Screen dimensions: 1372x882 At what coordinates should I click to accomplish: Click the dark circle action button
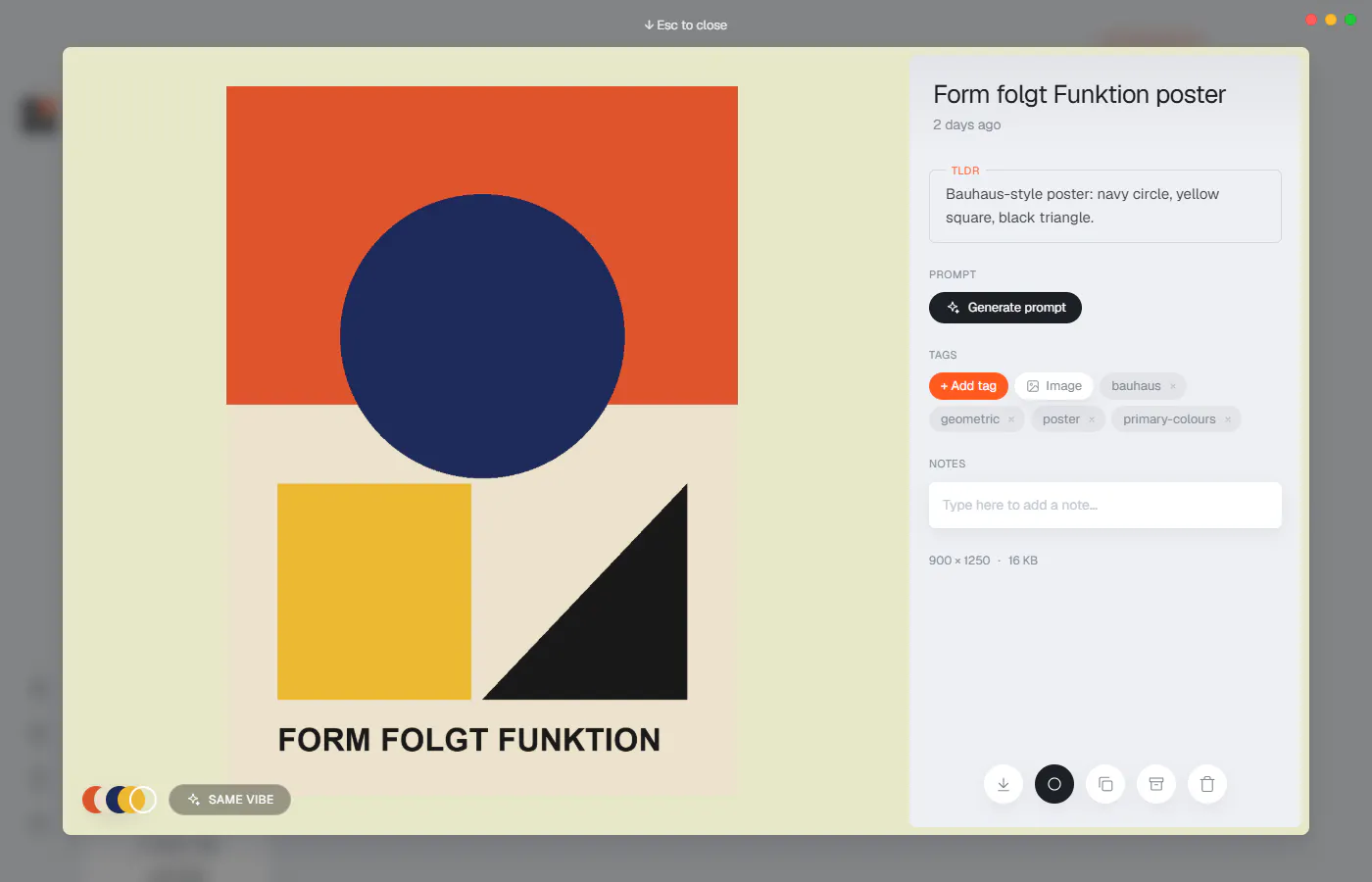(x=1054, y=784)
